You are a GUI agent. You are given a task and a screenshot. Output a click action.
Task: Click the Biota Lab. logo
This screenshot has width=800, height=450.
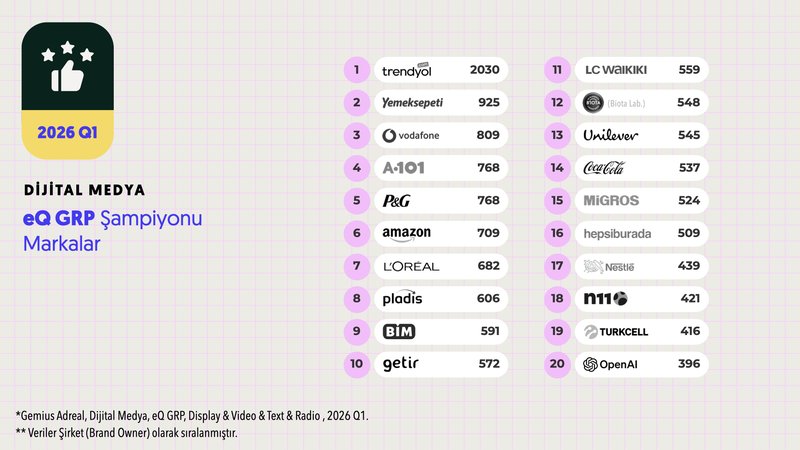click(x=610, y=103)
